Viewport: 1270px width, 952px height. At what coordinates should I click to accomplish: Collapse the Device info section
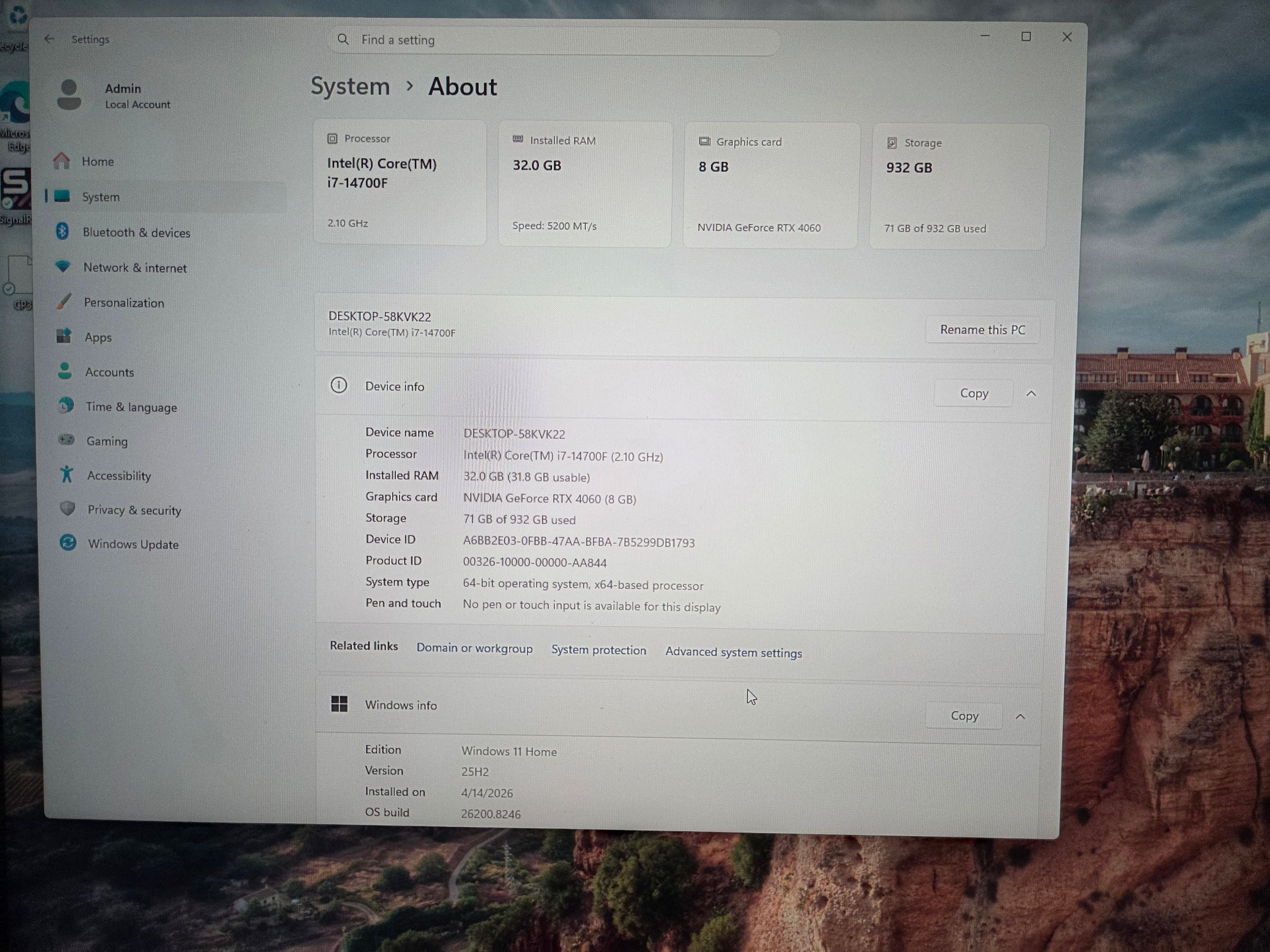coord(1031,394)
